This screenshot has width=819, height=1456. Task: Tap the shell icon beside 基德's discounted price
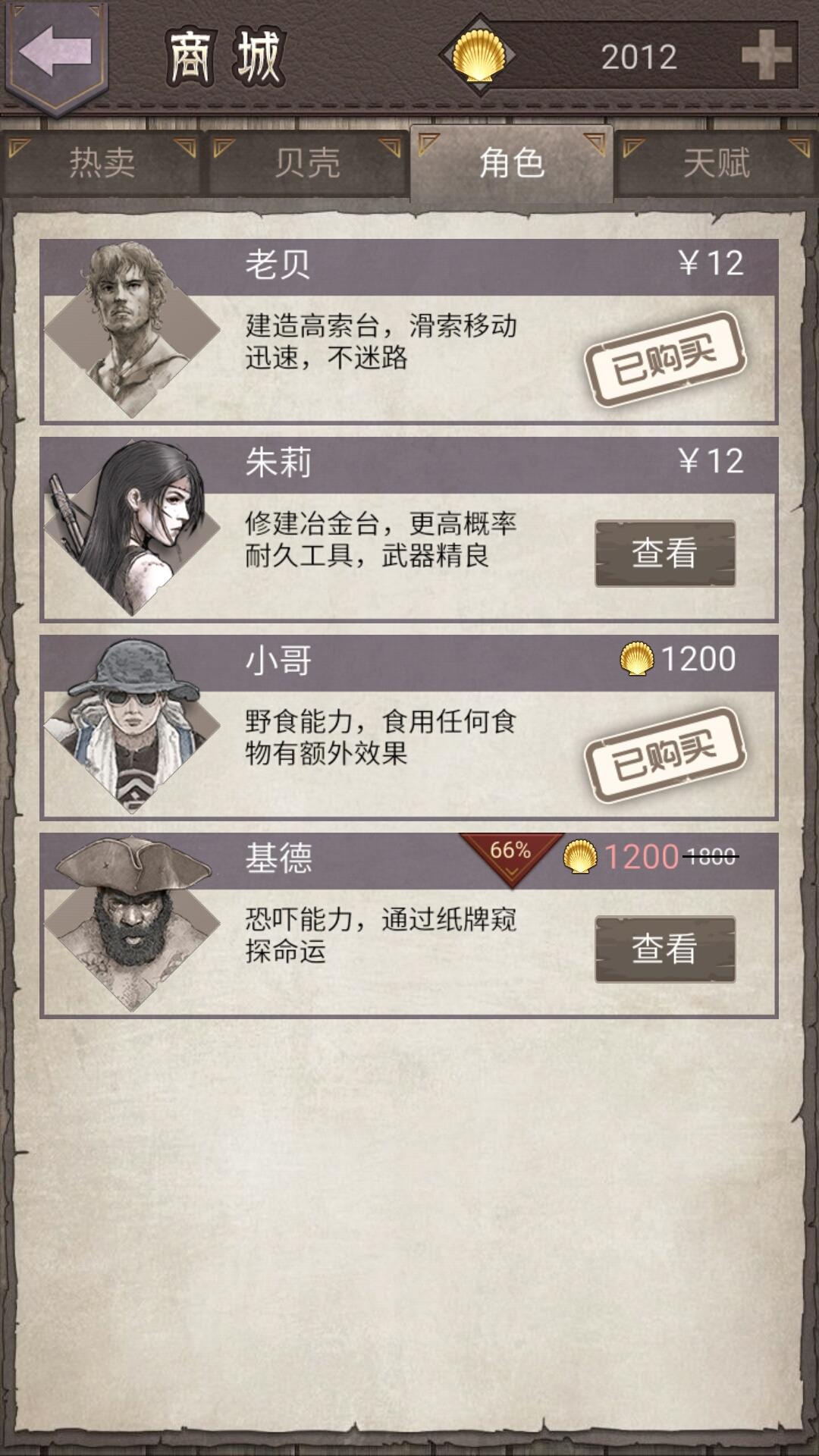pos(580,857)
